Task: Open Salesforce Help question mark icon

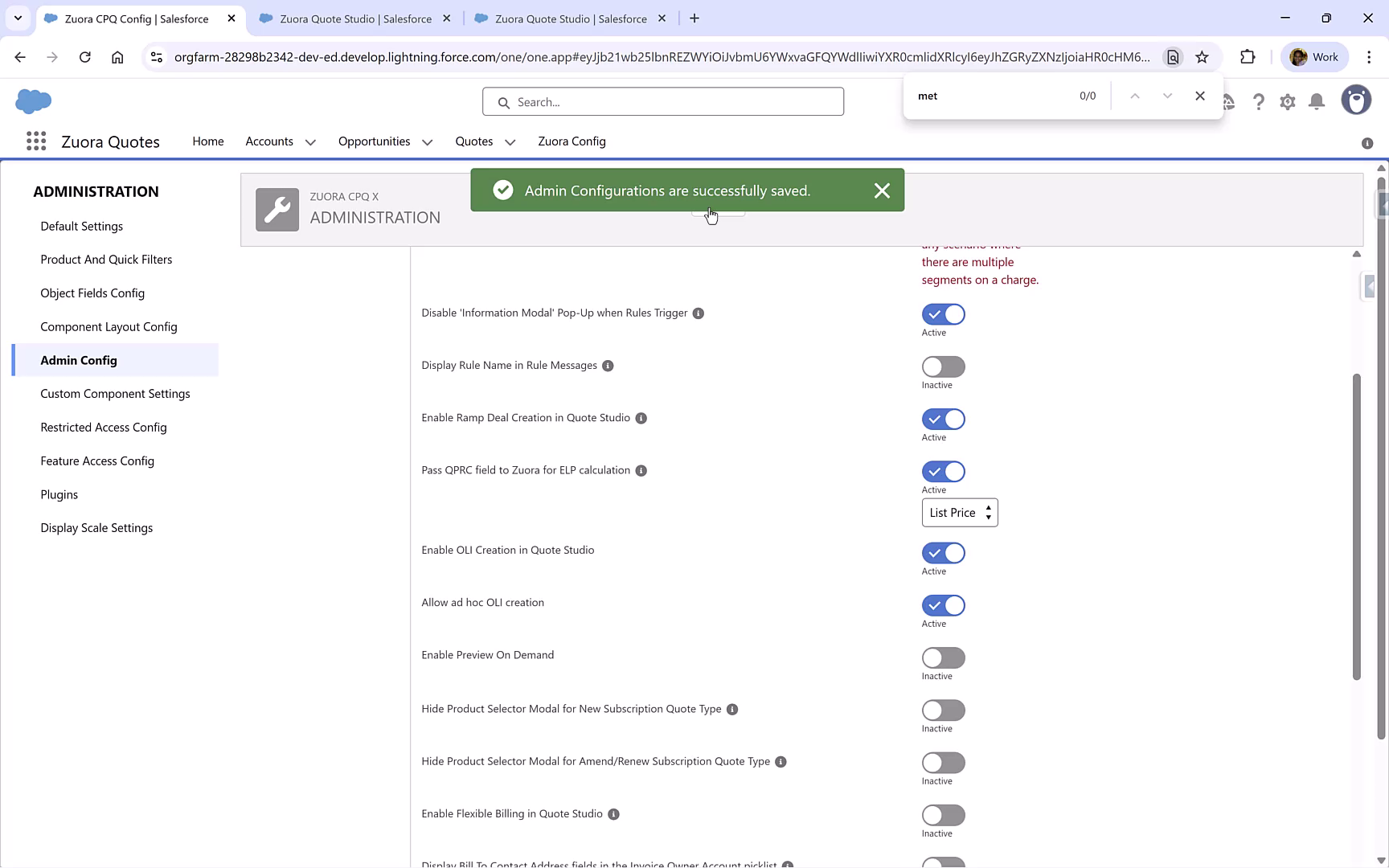Action: (x=1259, y=101)
